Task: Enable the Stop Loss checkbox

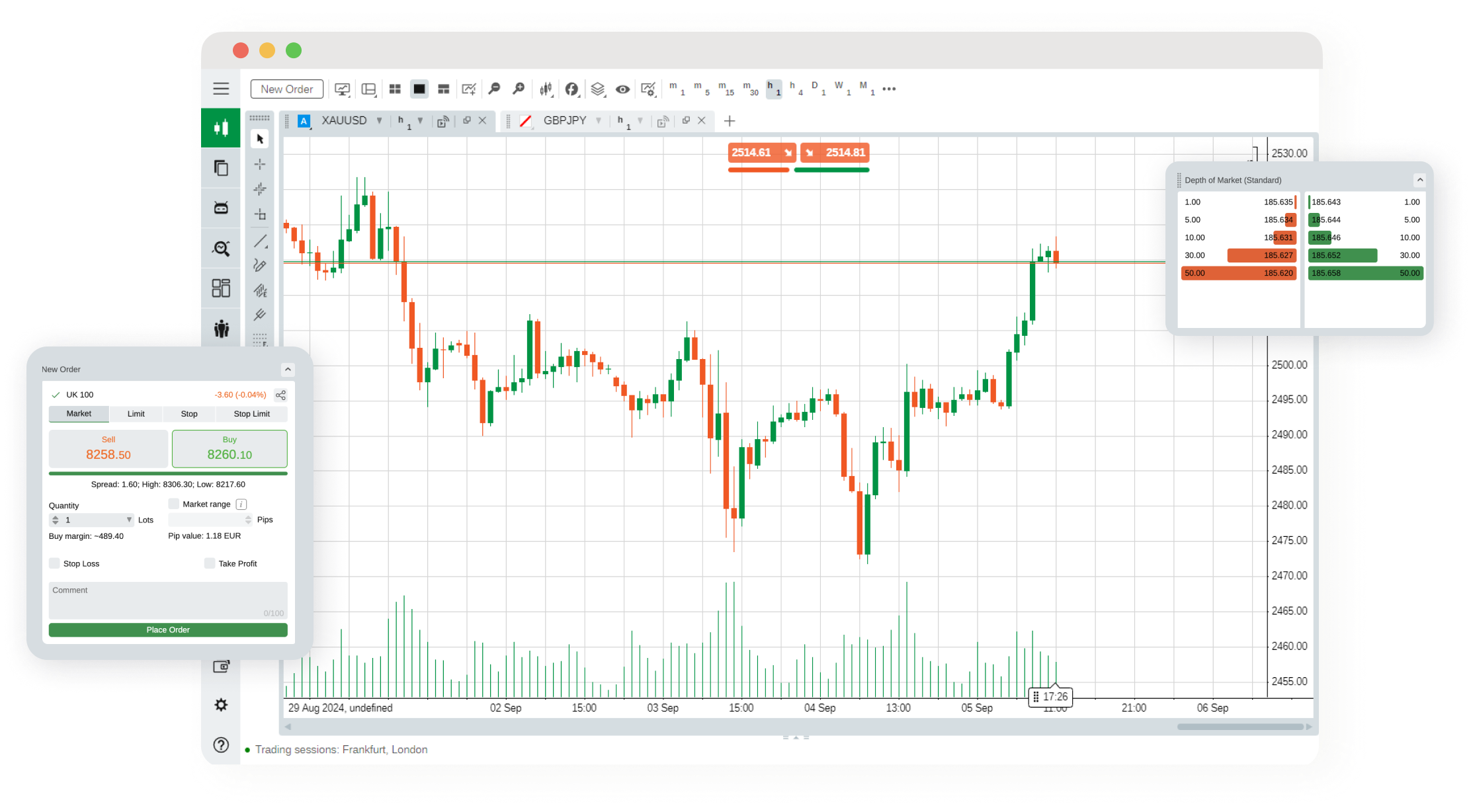Action: click(54, 563)
